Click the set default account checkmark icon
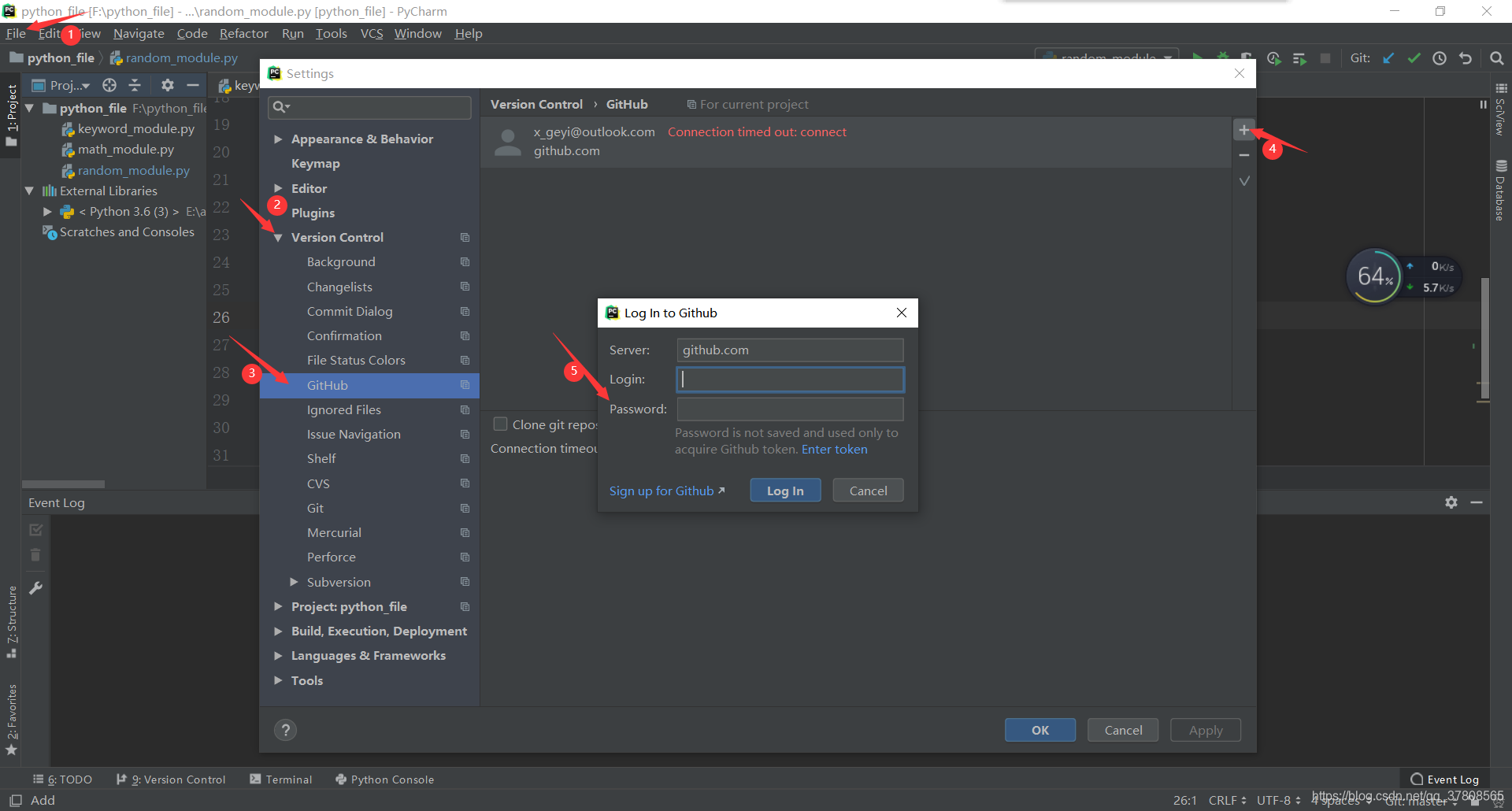Image resolution: width=1512 pixels, height=811 pixels. (x=1244, y=181)
